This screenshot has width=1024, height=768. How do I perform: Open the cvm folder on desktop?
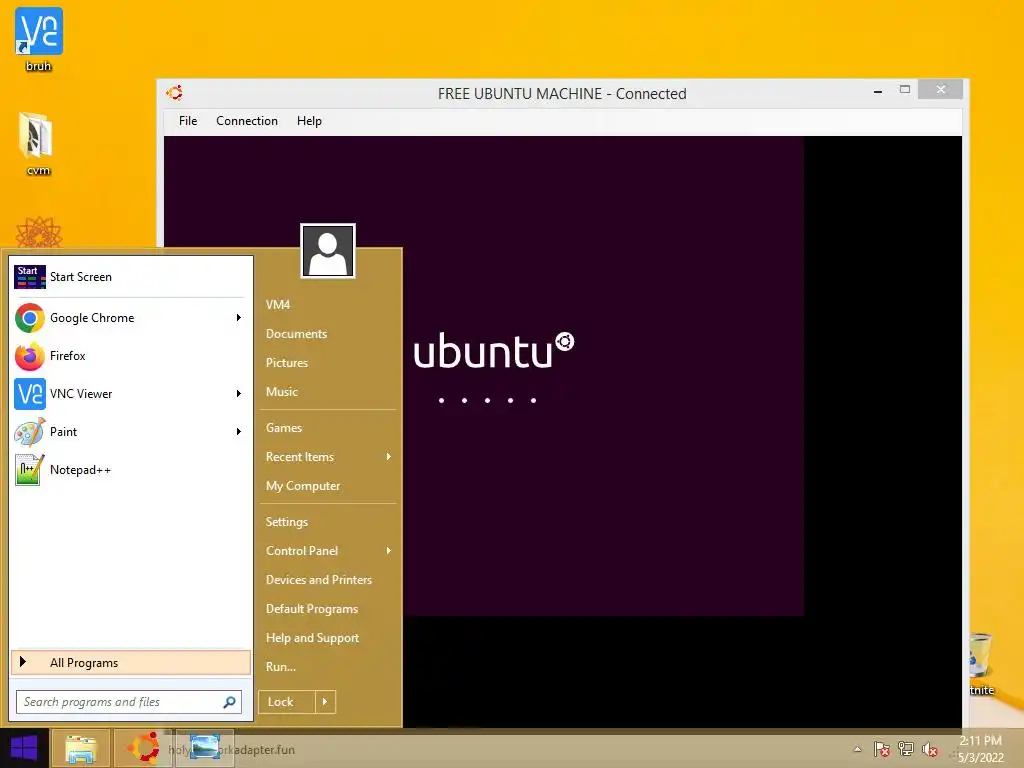pos(37,143)
